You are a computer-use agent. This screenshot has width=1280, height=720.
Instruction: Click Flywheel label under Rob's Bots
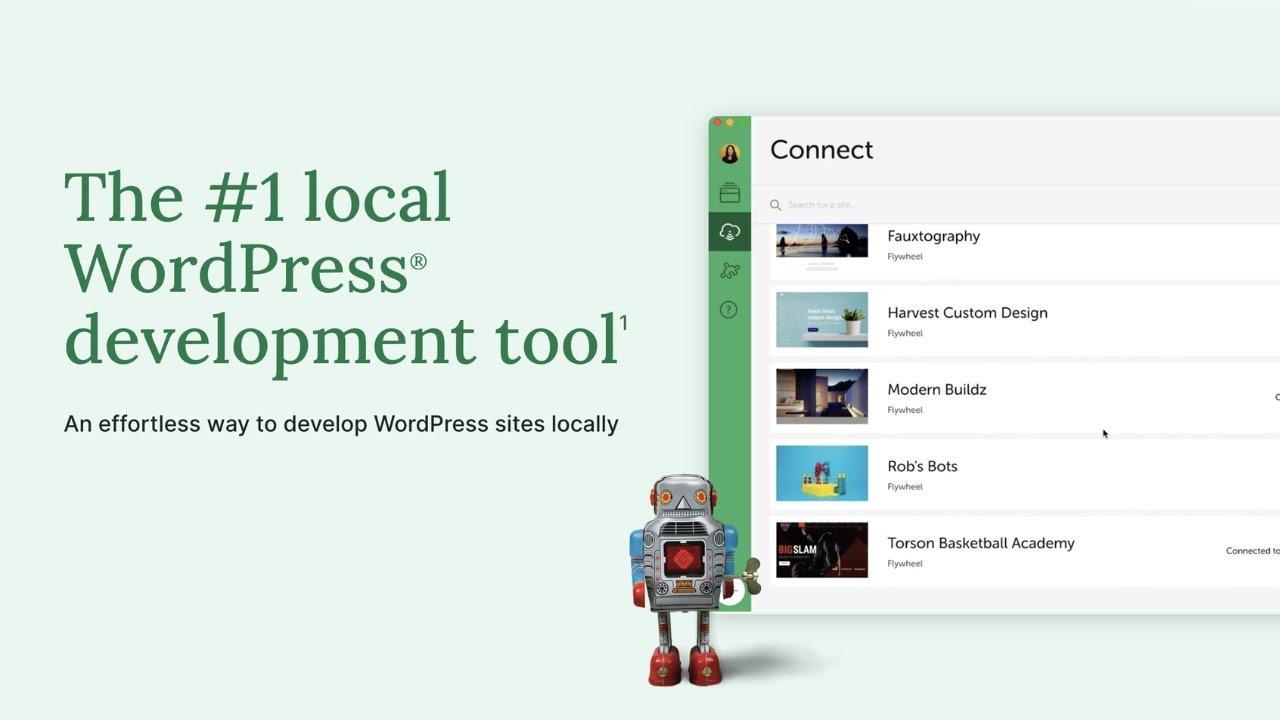[905, 487]
